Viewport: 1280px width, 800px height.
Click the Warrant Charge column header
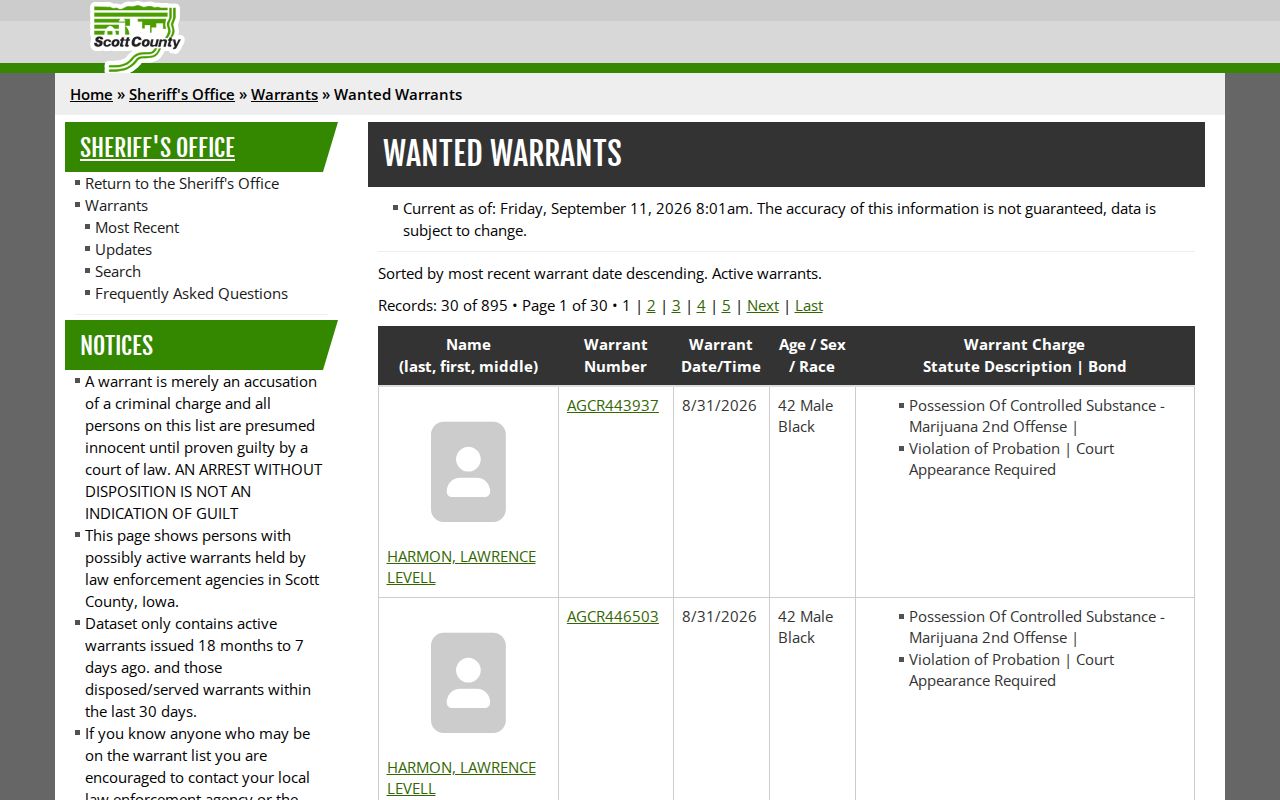[1025, 355]
